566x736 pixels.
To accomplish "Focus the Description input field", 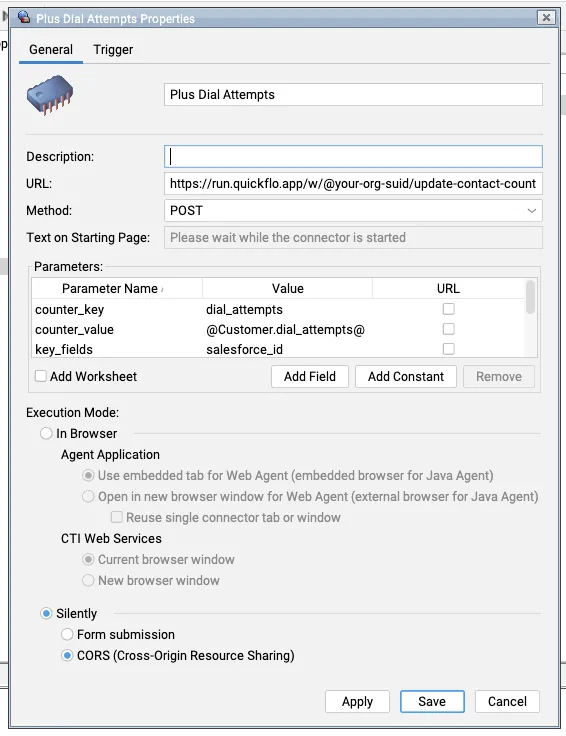I will pos(353,156).
